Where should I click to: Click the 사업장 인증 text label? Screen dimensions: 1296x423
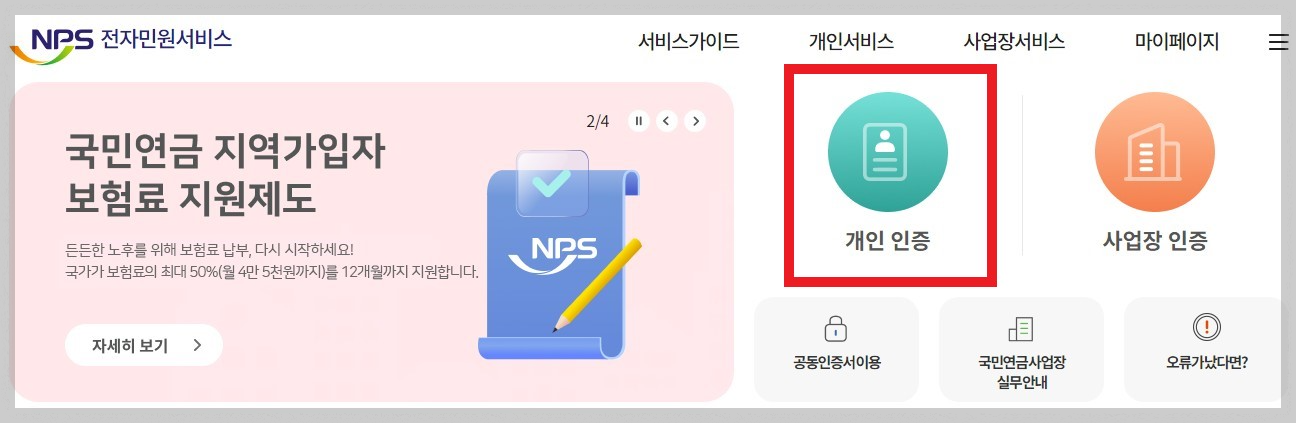point(1155,241)
